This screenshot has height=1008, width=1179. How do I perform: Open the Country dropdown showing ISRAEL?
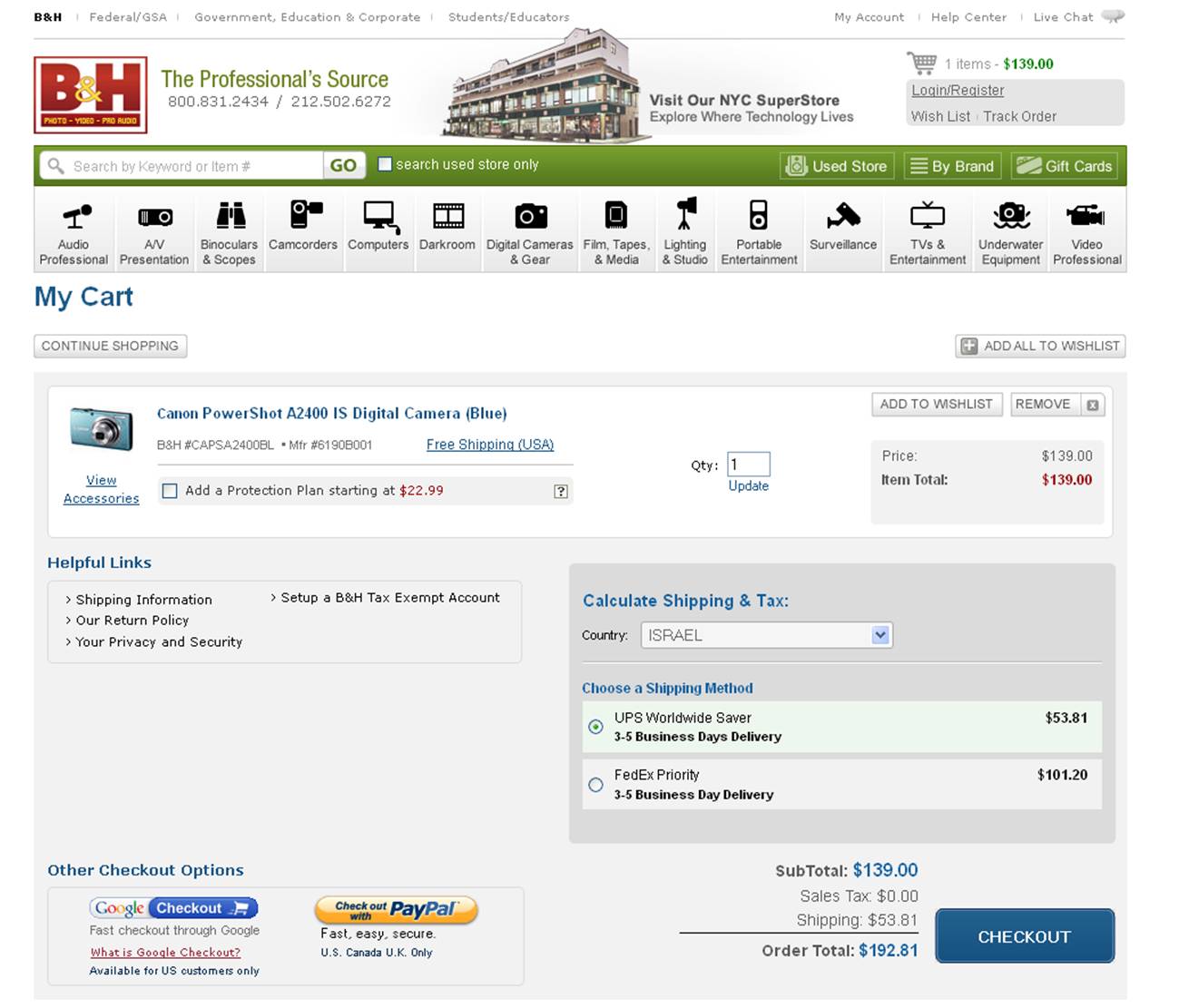coord(767,635)
